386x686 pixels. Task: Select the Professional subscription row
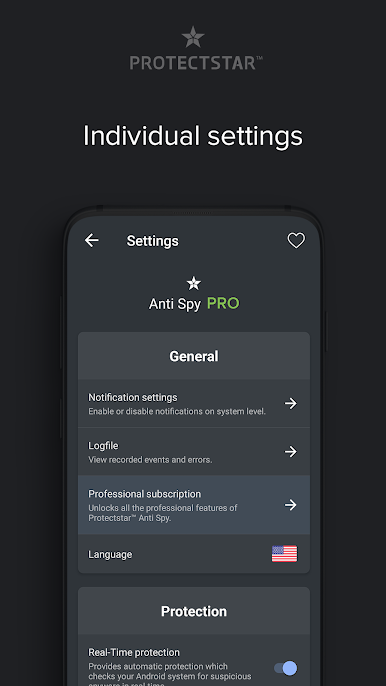pos(194,505)
